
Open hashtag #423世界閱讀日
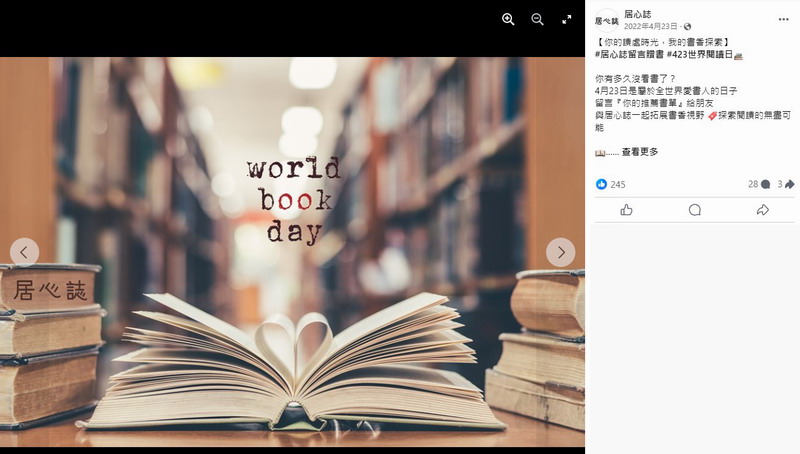click(x=700, y=55)
